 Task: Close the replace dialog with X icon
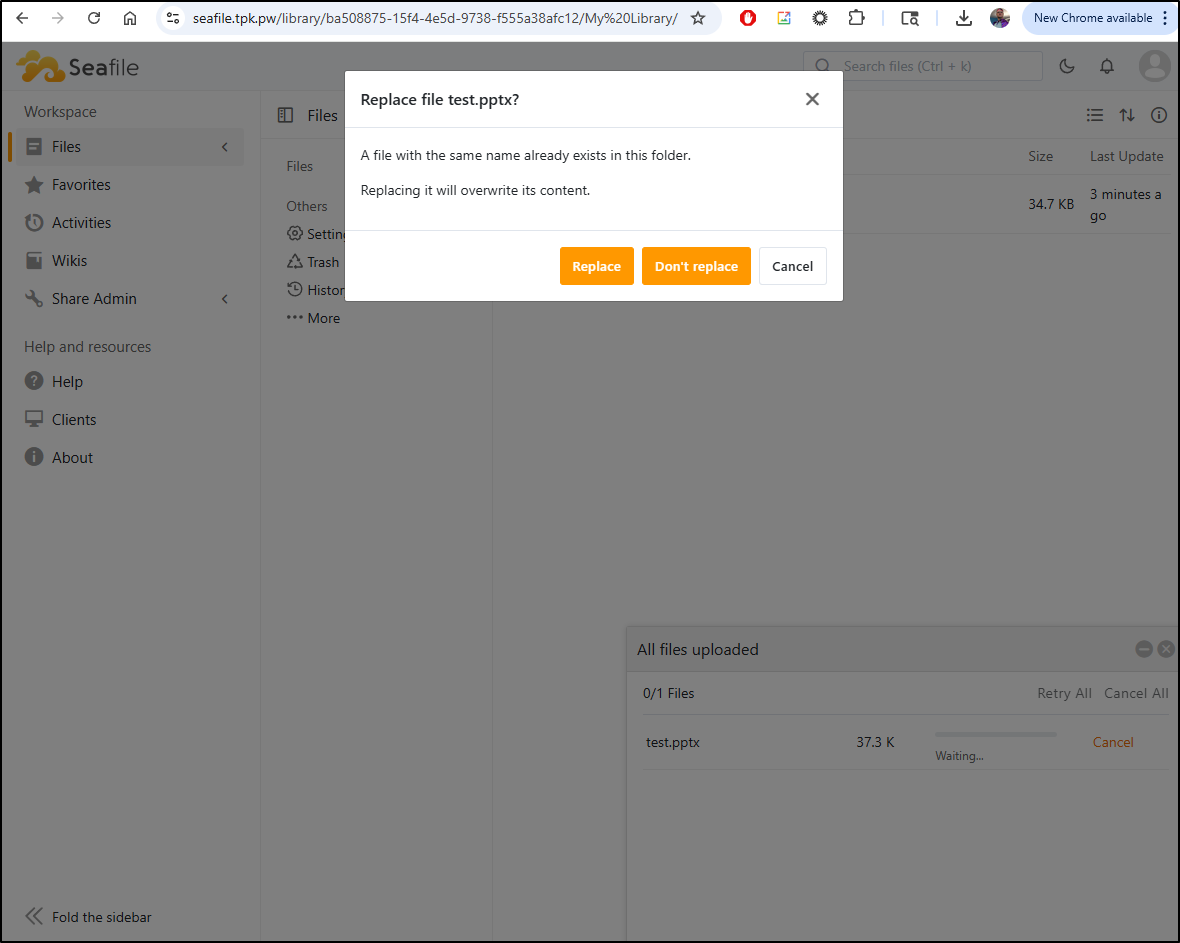click(812, 99)
